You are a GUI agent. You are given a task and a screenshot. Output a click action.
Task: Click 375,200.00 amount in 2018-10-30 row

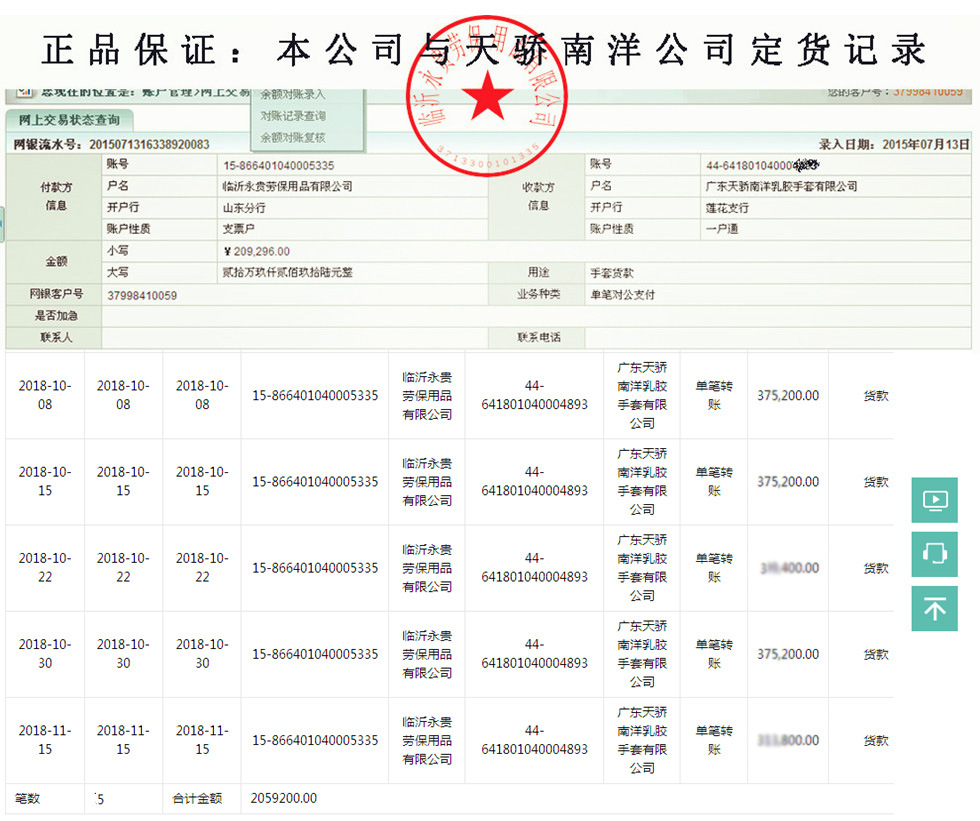click(x=788, y=654)
